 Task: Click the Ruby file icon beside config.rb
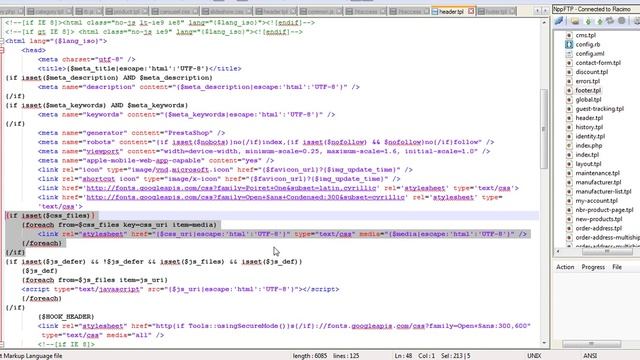[x=569, y=44]
